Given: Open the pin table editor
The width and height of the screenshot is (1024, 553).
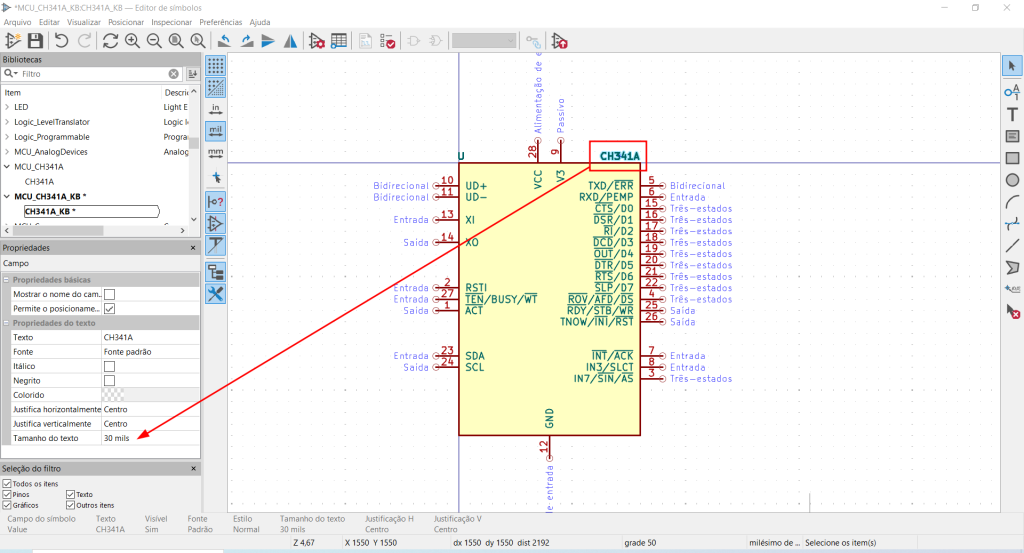Looking at the screenshot, I should 339,41.
